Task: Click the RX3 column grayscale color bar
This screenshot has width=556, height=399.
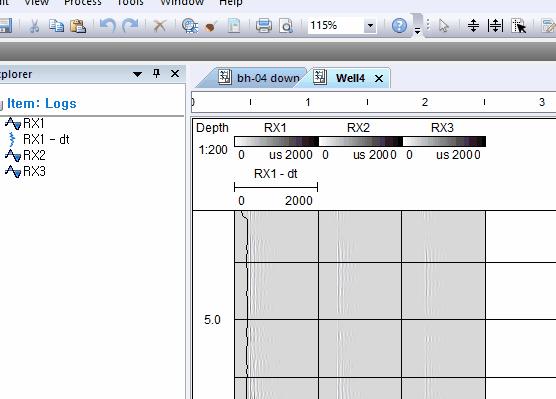Action: tap(444, 142)
